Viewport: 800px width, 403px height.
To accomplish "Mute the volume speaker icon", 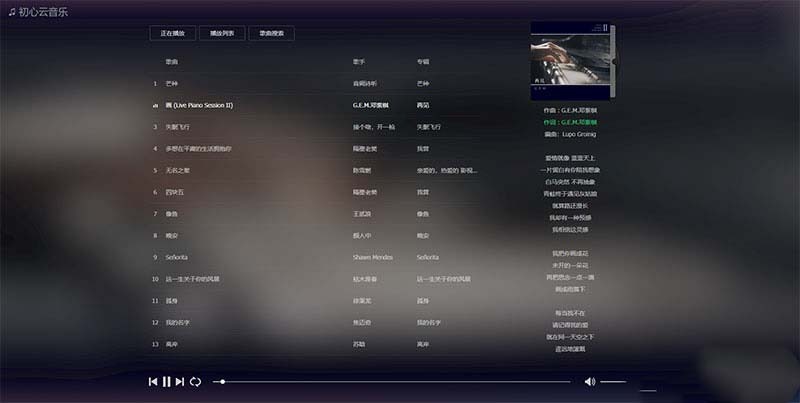I will (x=590, y=382).
